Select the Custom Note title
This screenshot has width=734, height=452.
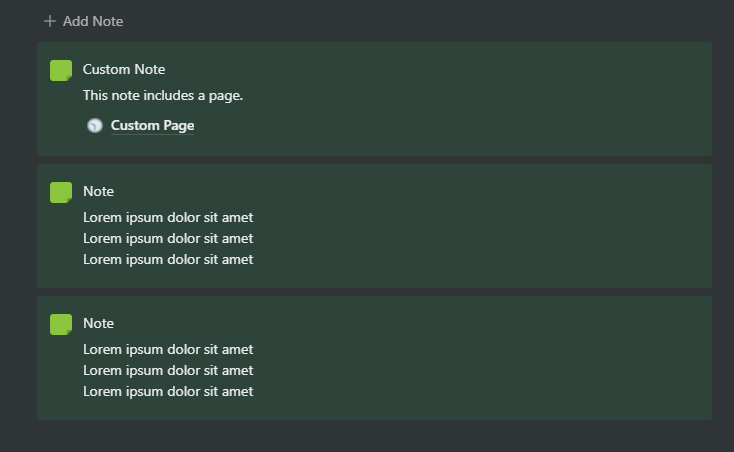(124, 69)
